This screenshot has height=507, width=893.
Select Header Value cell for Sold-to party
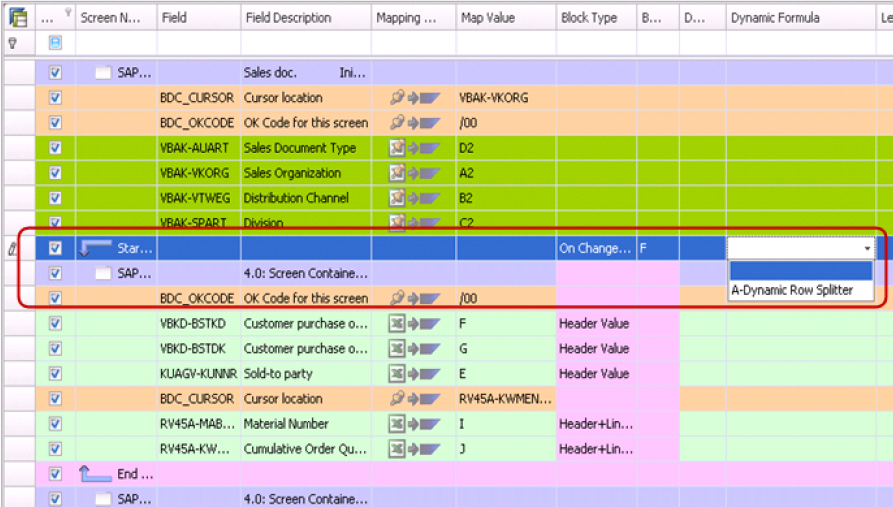pyautogui.click(x=595, y=374)
